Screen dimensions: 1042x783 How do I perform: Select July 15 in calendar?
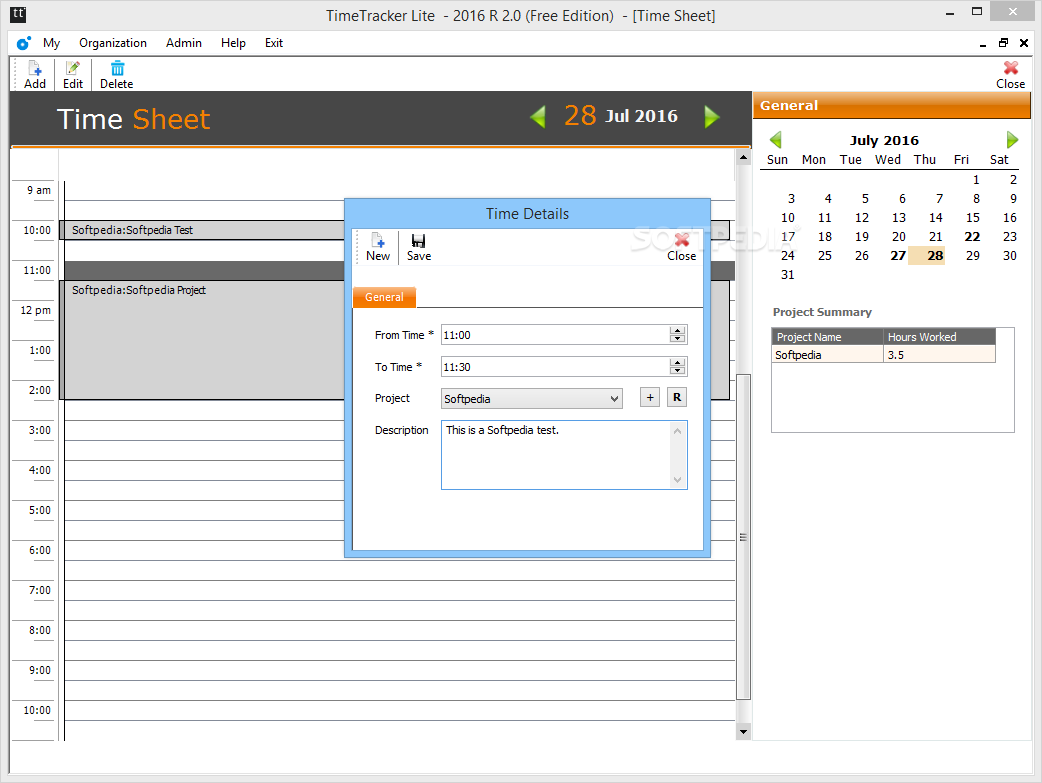coord(972,217)
